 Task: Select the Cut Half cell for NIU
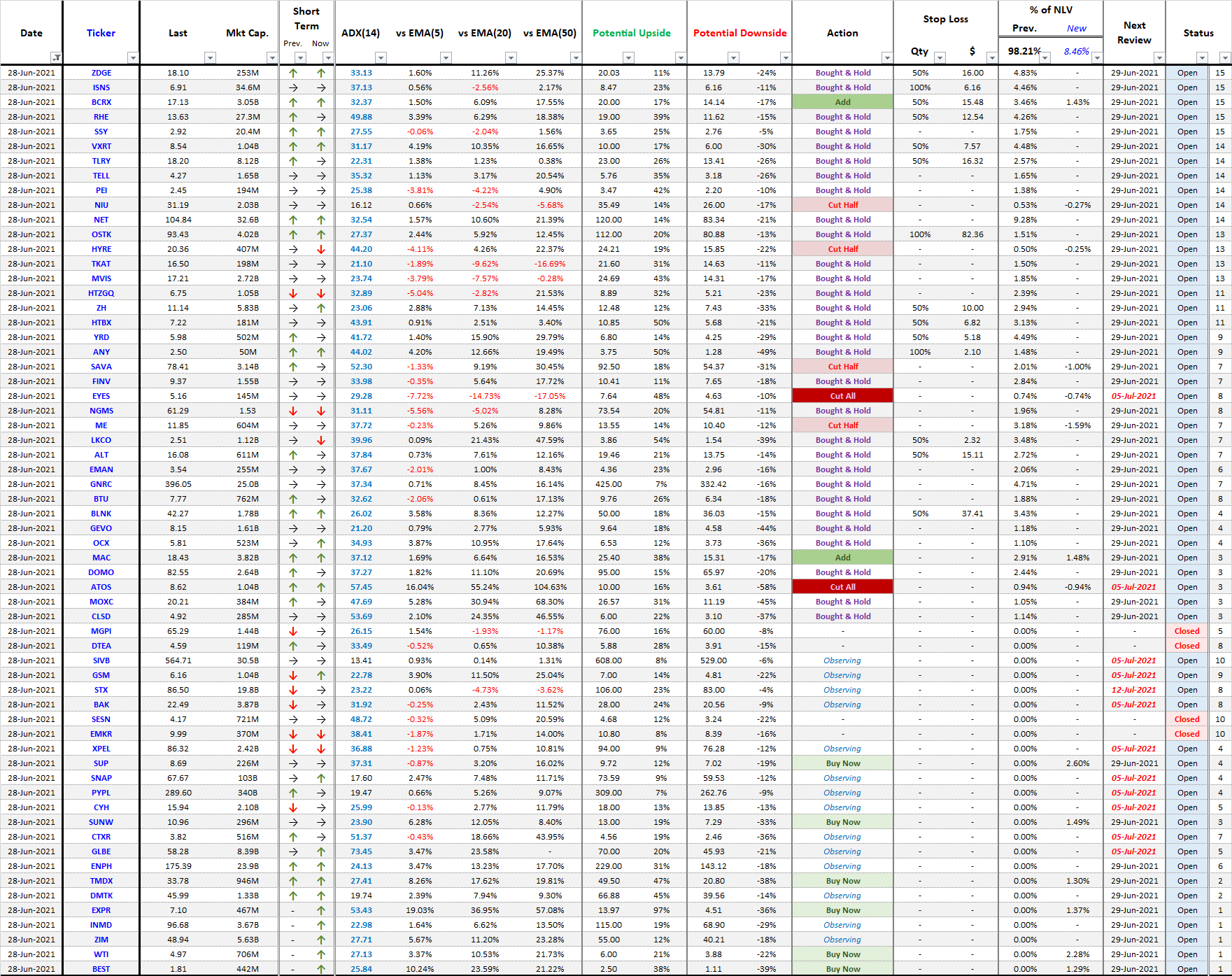point(843,205)
